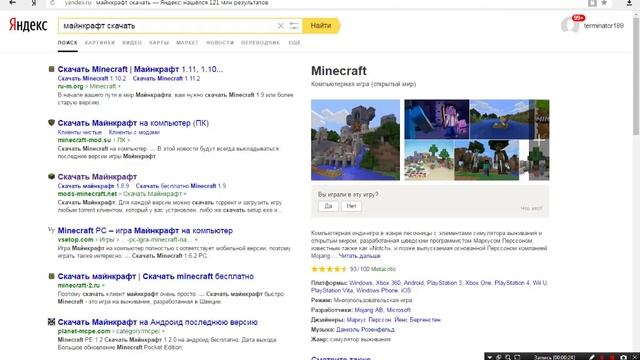Expand ru-m.org result options arrow
The image size is (640, 360).
[x=119, y=87]
